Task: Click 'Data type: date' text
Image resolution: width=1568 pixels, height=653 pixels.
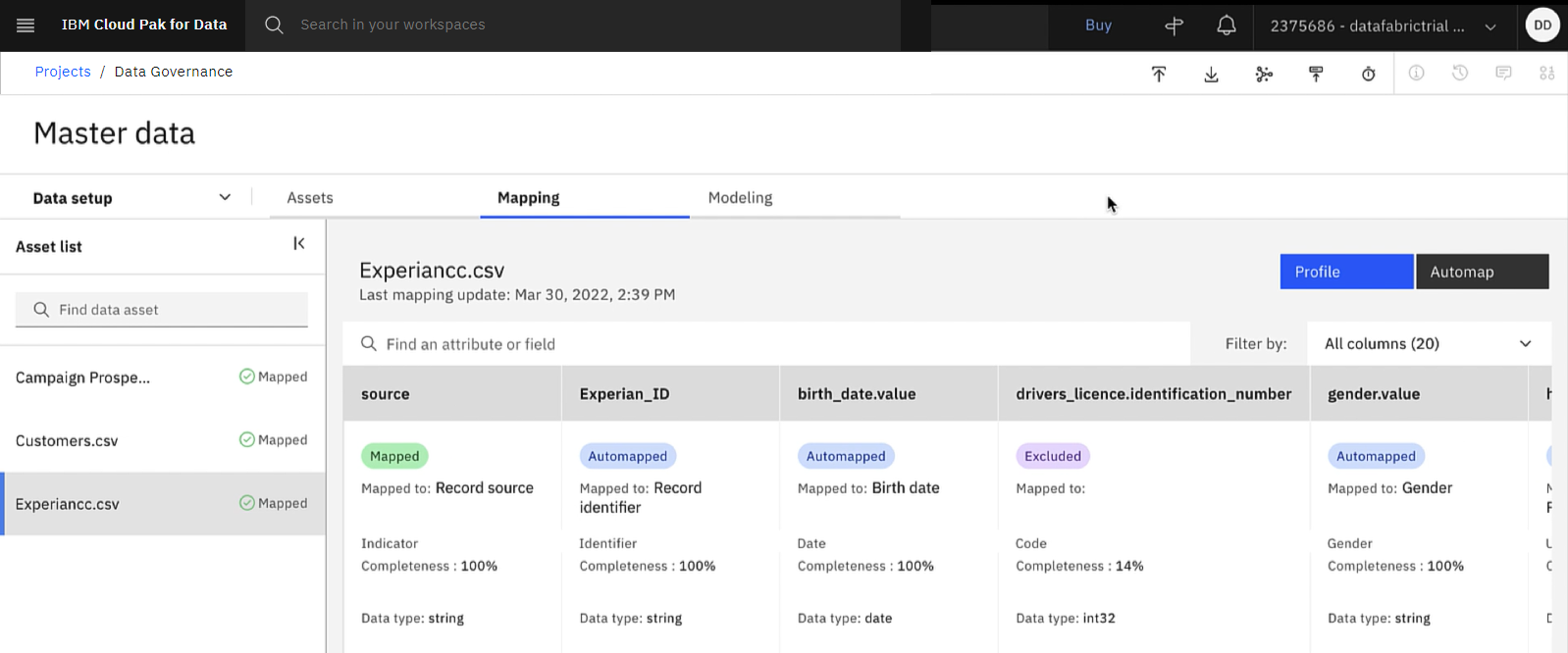Action: (845, 619)
